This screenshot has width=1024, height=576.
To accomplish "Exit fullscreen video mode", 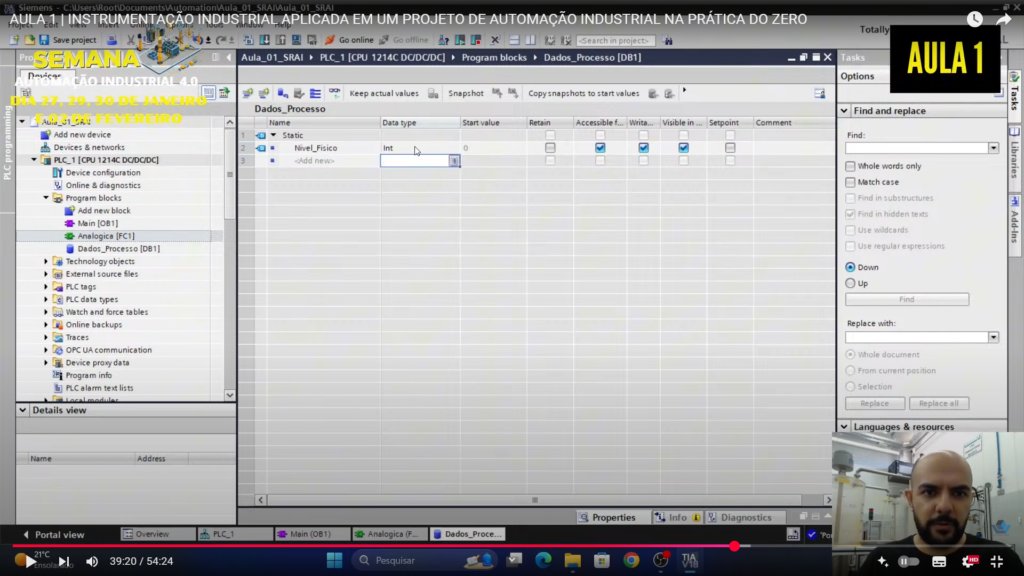I will click(x=997, y=562).
